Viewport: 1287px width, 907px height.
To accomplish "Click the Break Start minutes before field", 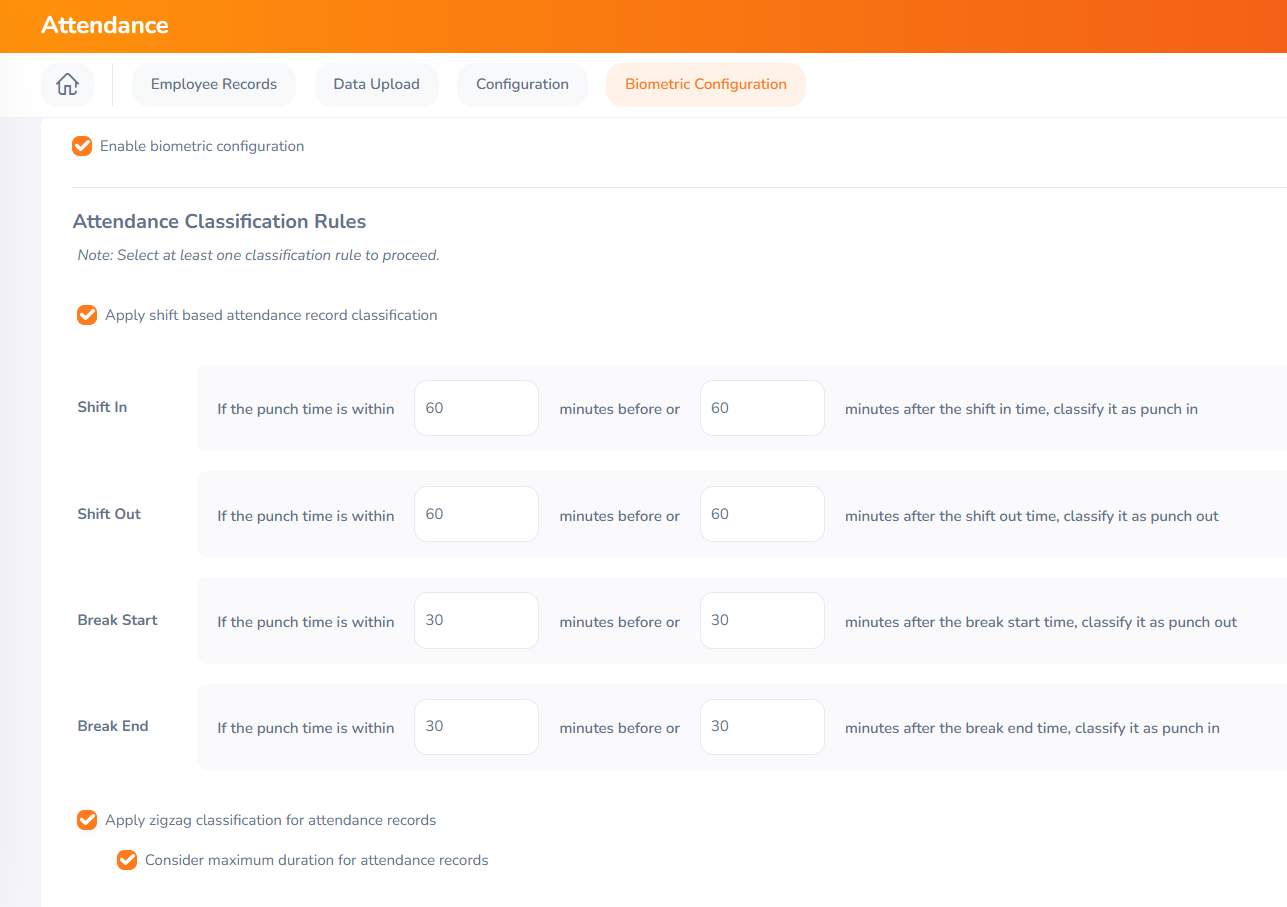I will coord(476,620).
